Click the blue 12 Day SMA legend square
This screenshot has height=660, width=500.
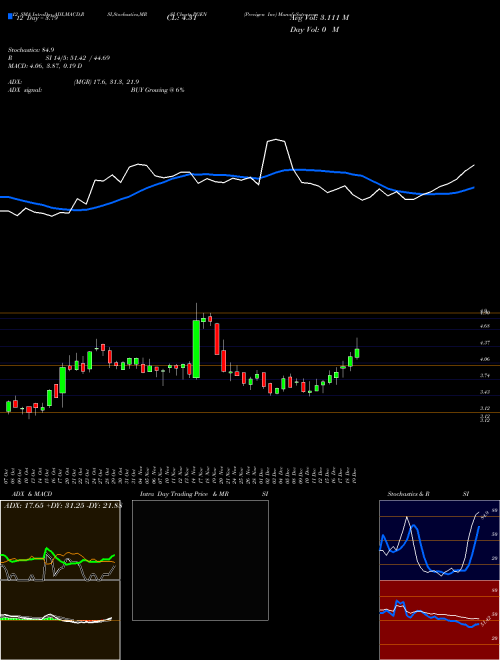pos(10,16)
